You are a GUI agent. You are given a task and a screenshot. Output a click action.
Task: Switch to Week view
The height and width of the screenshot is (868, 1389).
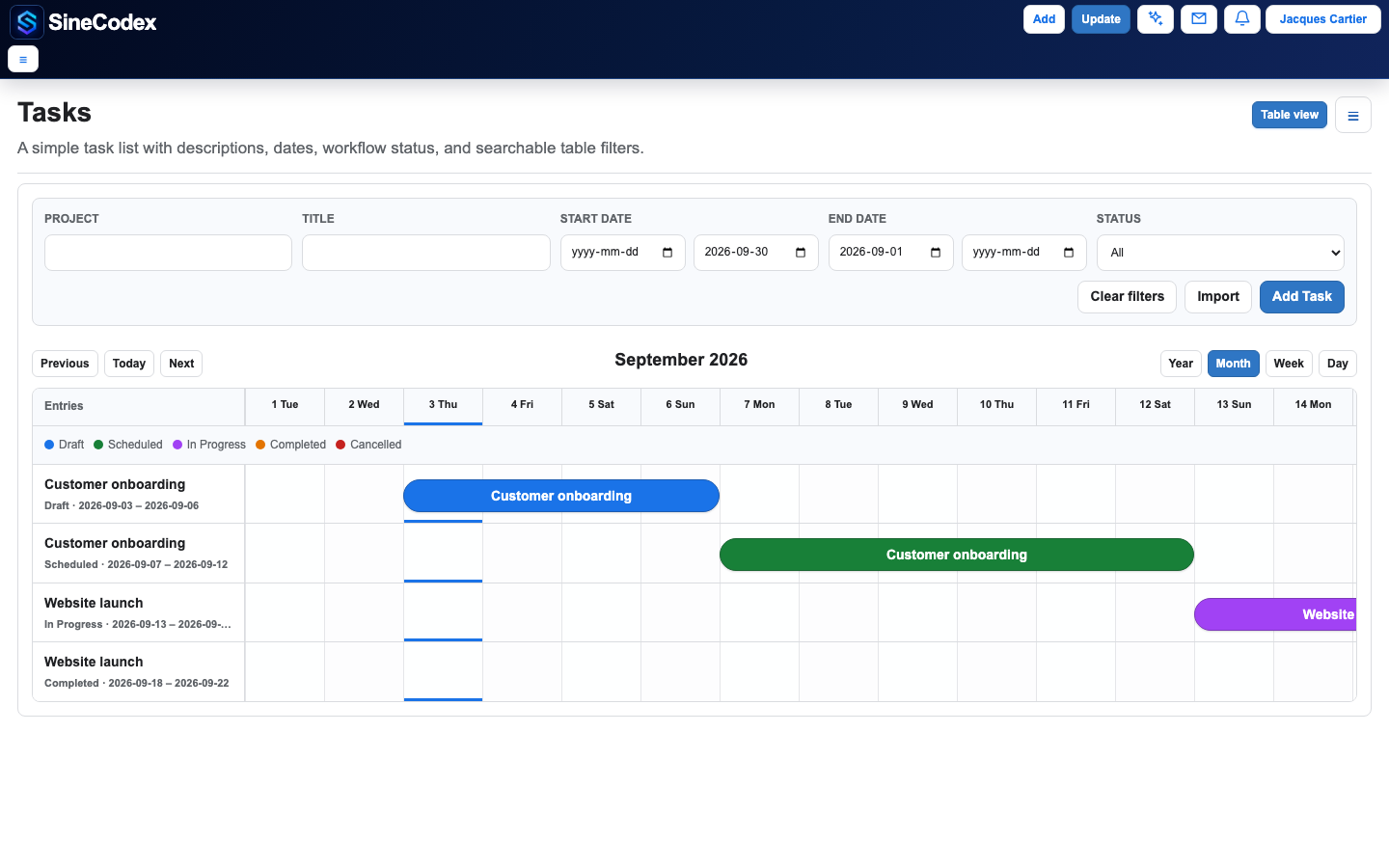[1289, 364]
